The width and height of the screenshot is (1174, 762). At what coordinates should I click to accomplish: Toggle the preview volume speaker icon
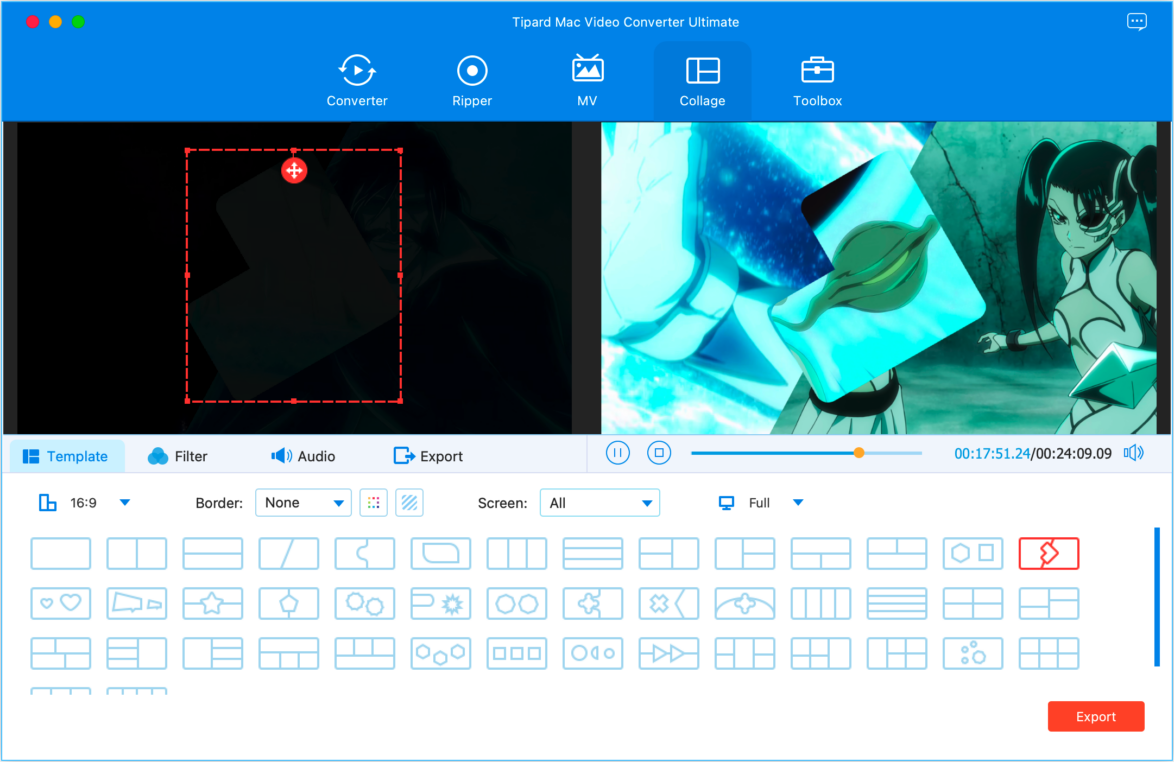1134,453
